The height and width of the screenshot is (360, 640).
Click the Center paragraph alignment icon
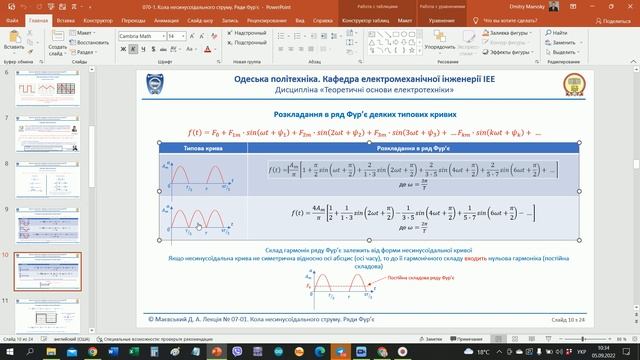click(291, 49)
